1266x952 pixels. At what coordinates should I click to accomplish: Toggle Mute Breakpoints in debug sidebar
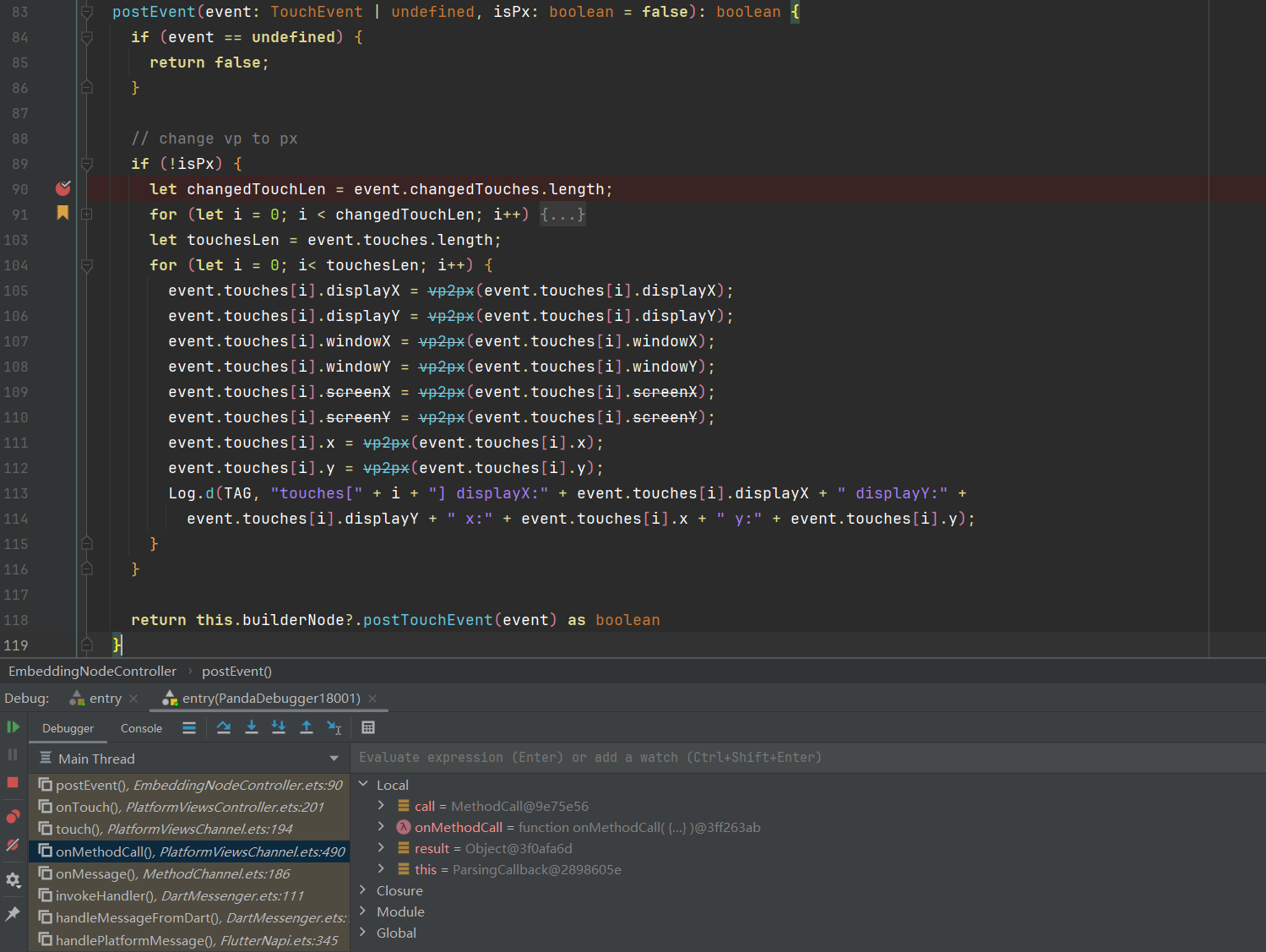coord(13,845)
